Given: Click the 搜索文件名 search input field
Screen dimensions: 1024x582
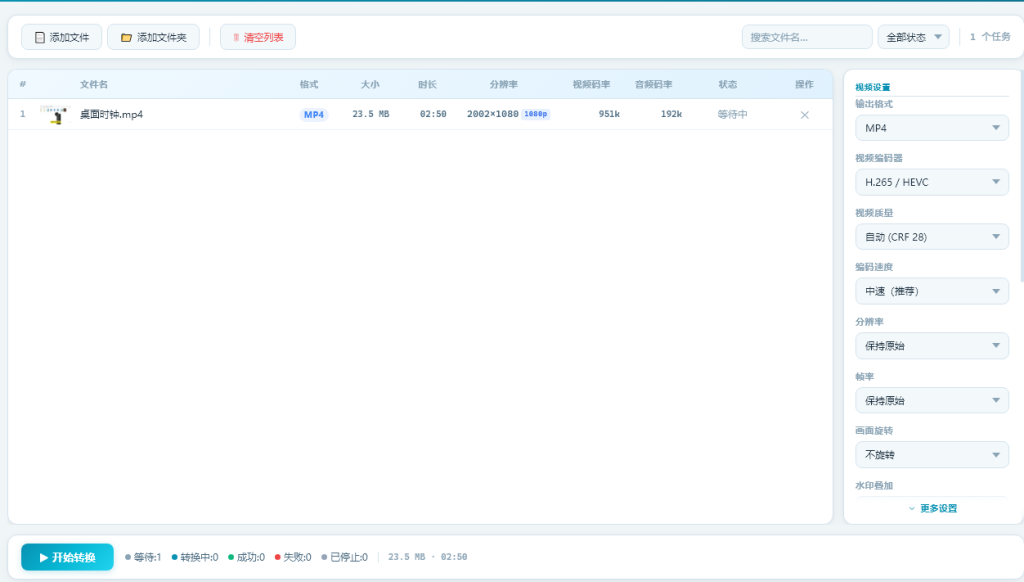Looking at the screenshot, I should tap(806, 37).
